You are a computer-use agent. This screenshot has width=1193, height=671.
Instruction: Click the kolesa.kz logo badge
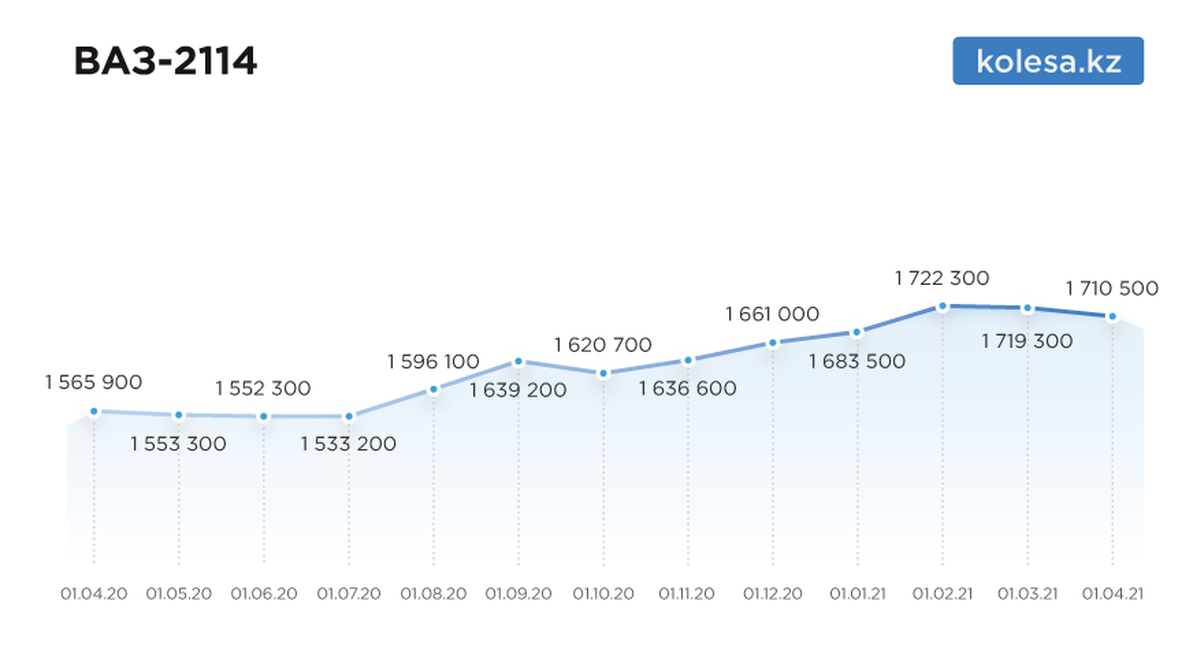[1047, 61]
